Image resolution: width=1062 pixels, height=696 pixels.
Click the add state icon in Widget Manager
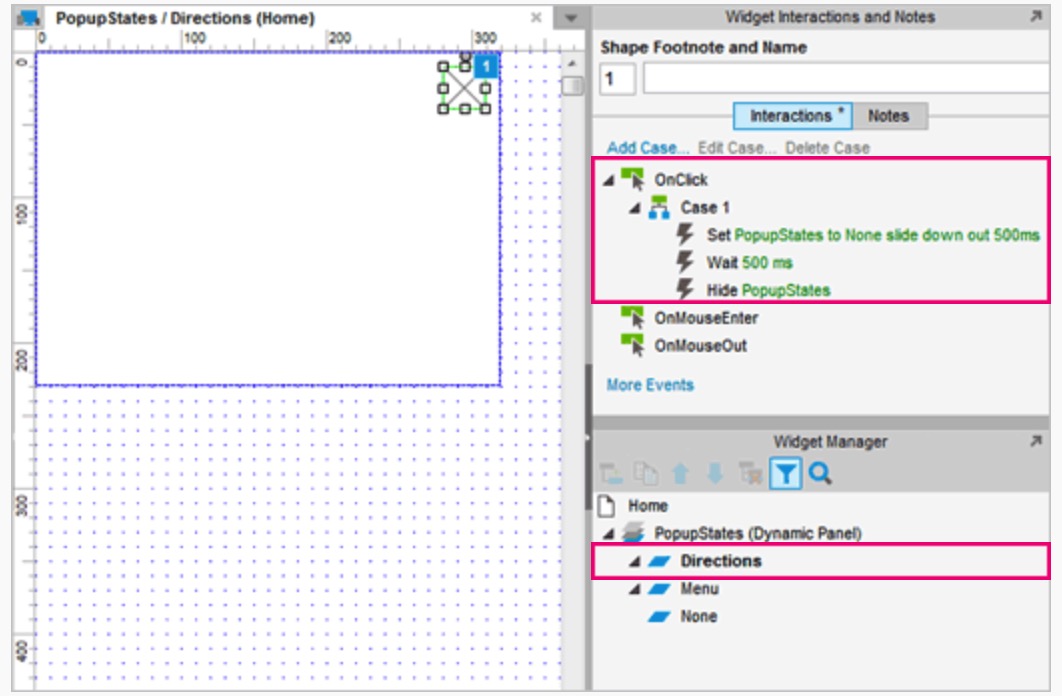612,474
